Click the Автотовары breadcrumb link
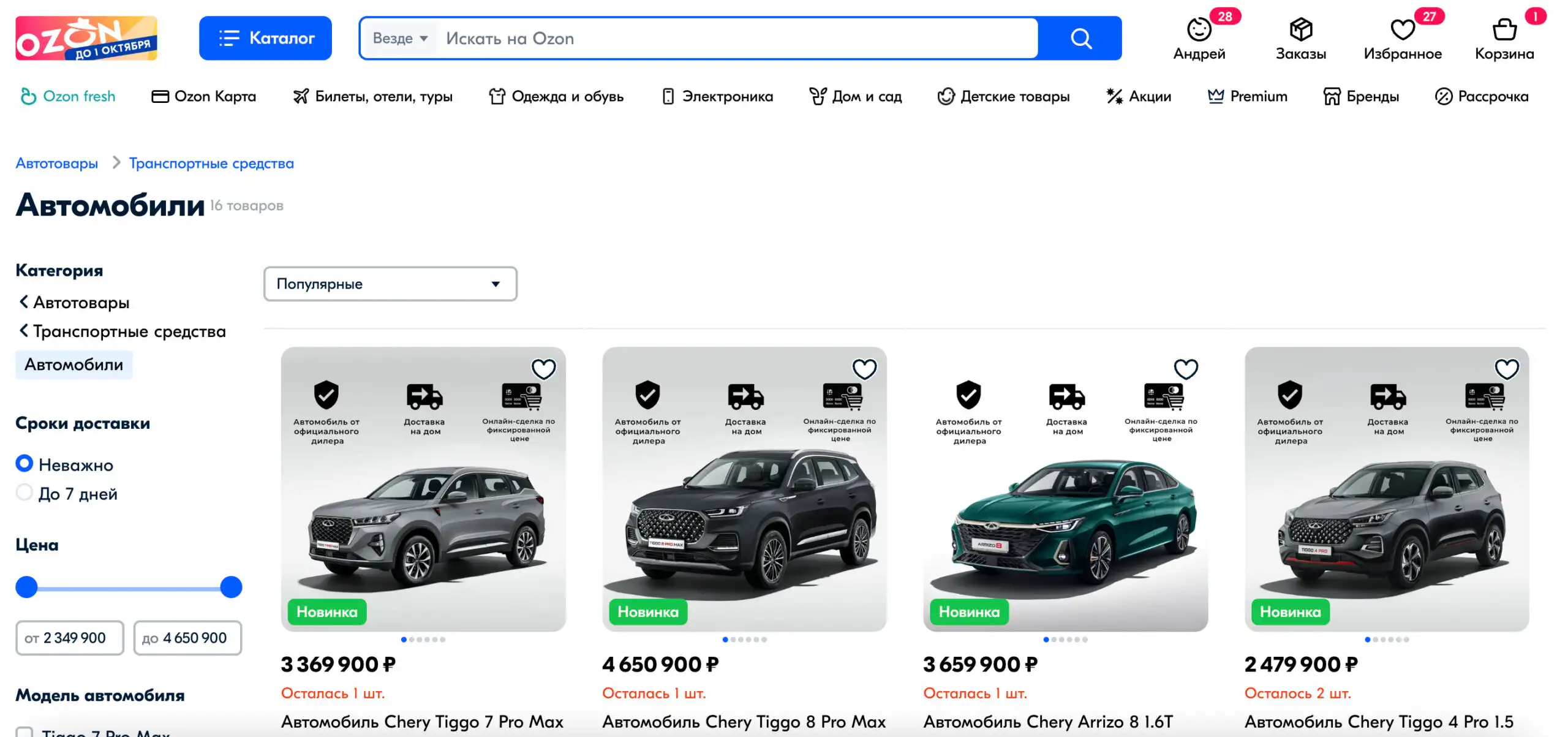The image size is (1568, 737). tap(57, 164)
